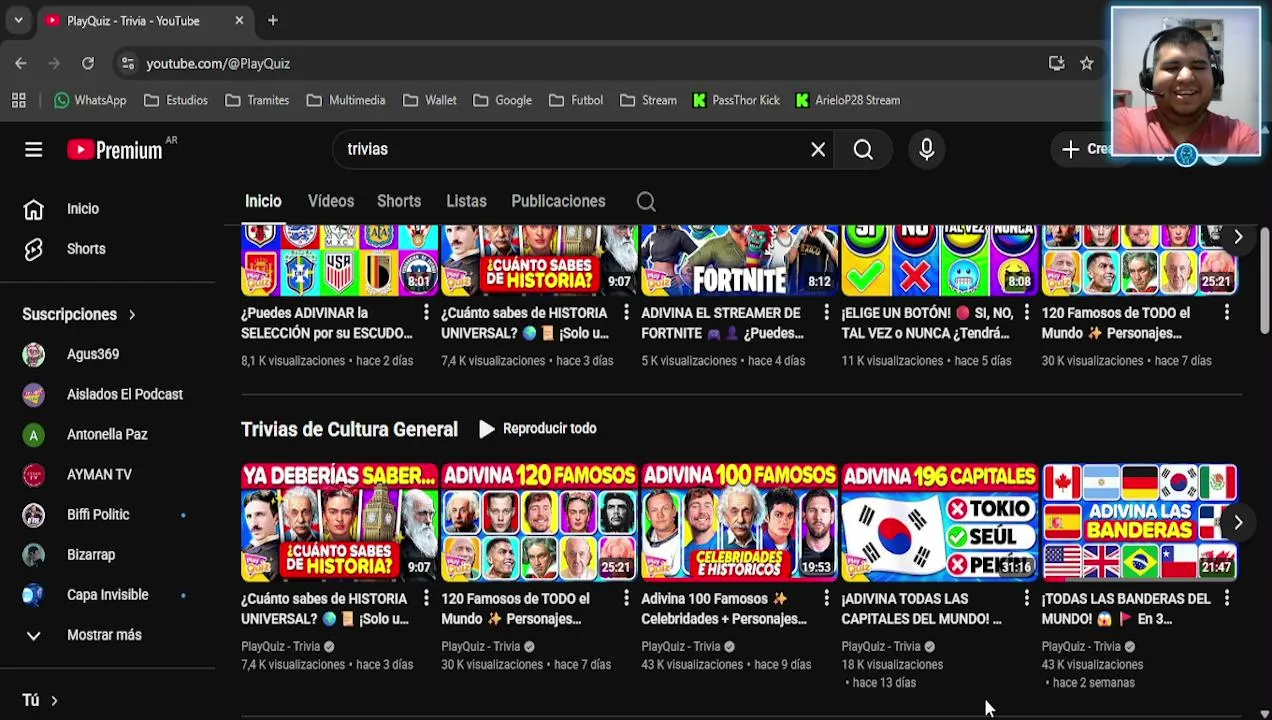Open a new browser tab

[x=272, y=20]
